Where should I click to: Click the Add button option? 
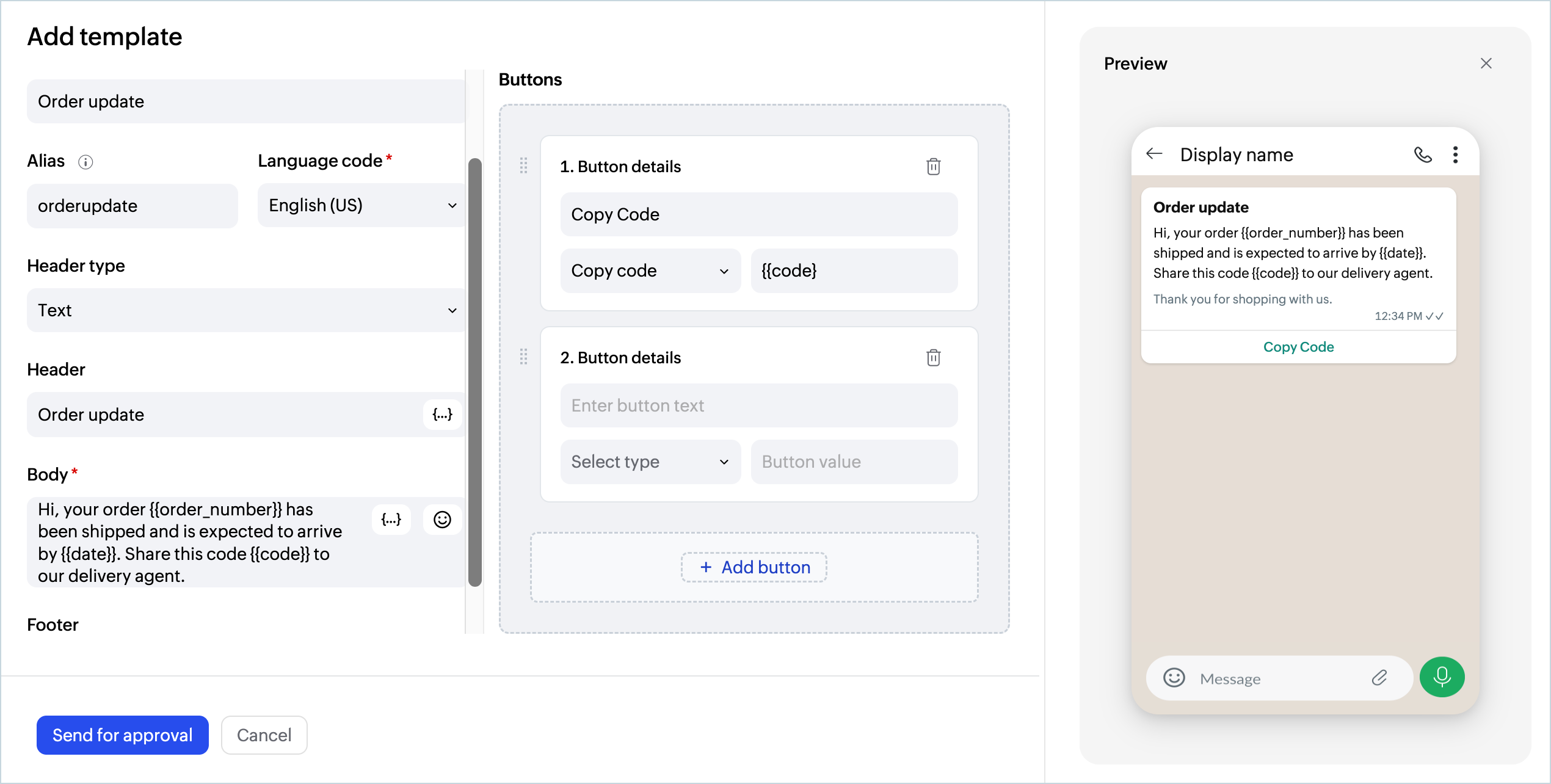754,567
